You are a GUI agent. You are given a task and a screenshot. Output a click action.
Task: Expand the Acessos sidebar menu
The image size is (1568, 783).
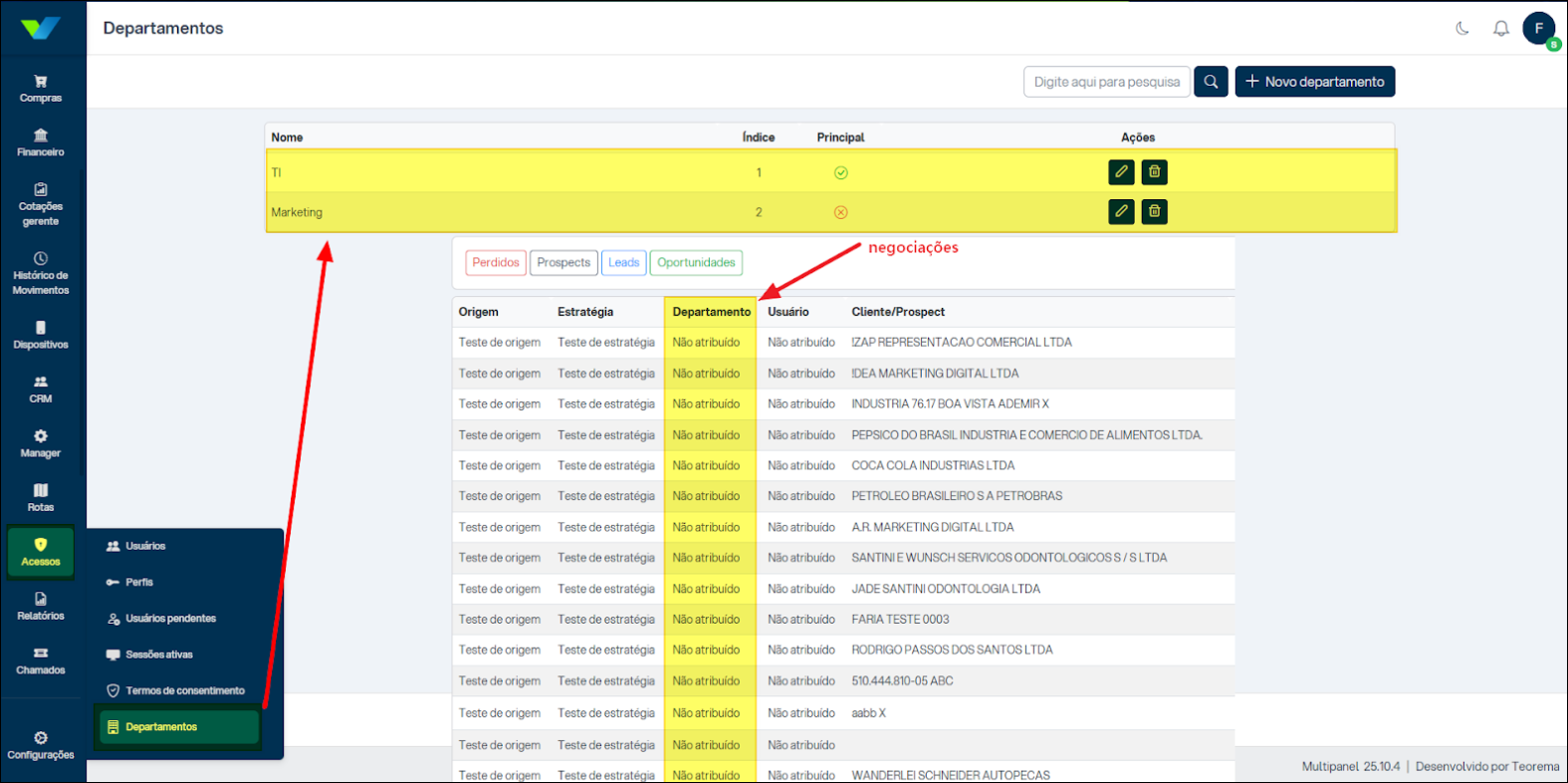pyautogui.click(x=41, y=551)
